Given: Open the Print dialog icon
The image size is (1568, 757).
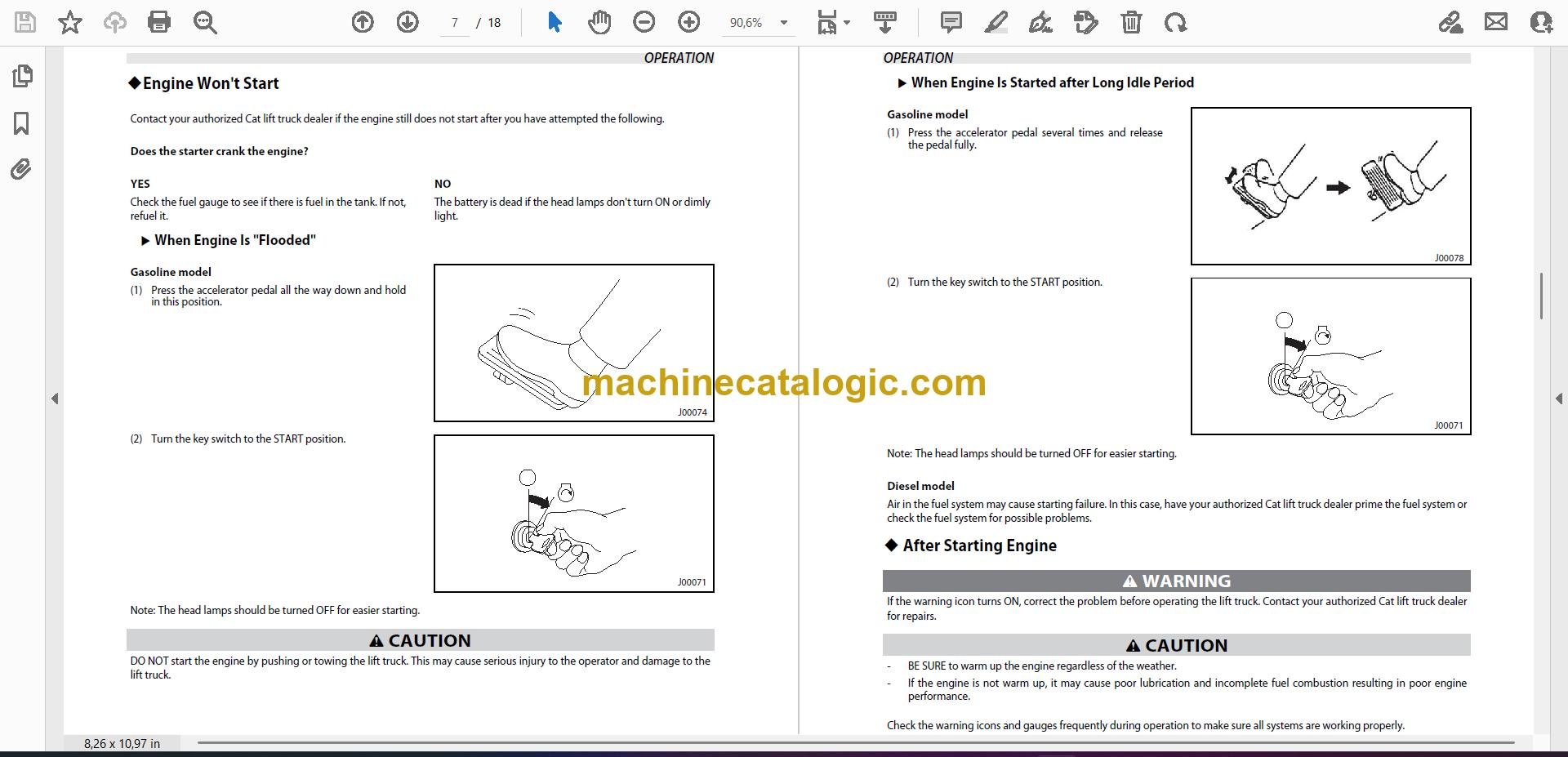Looking at the screenshot, I should [x=159, y=22].
